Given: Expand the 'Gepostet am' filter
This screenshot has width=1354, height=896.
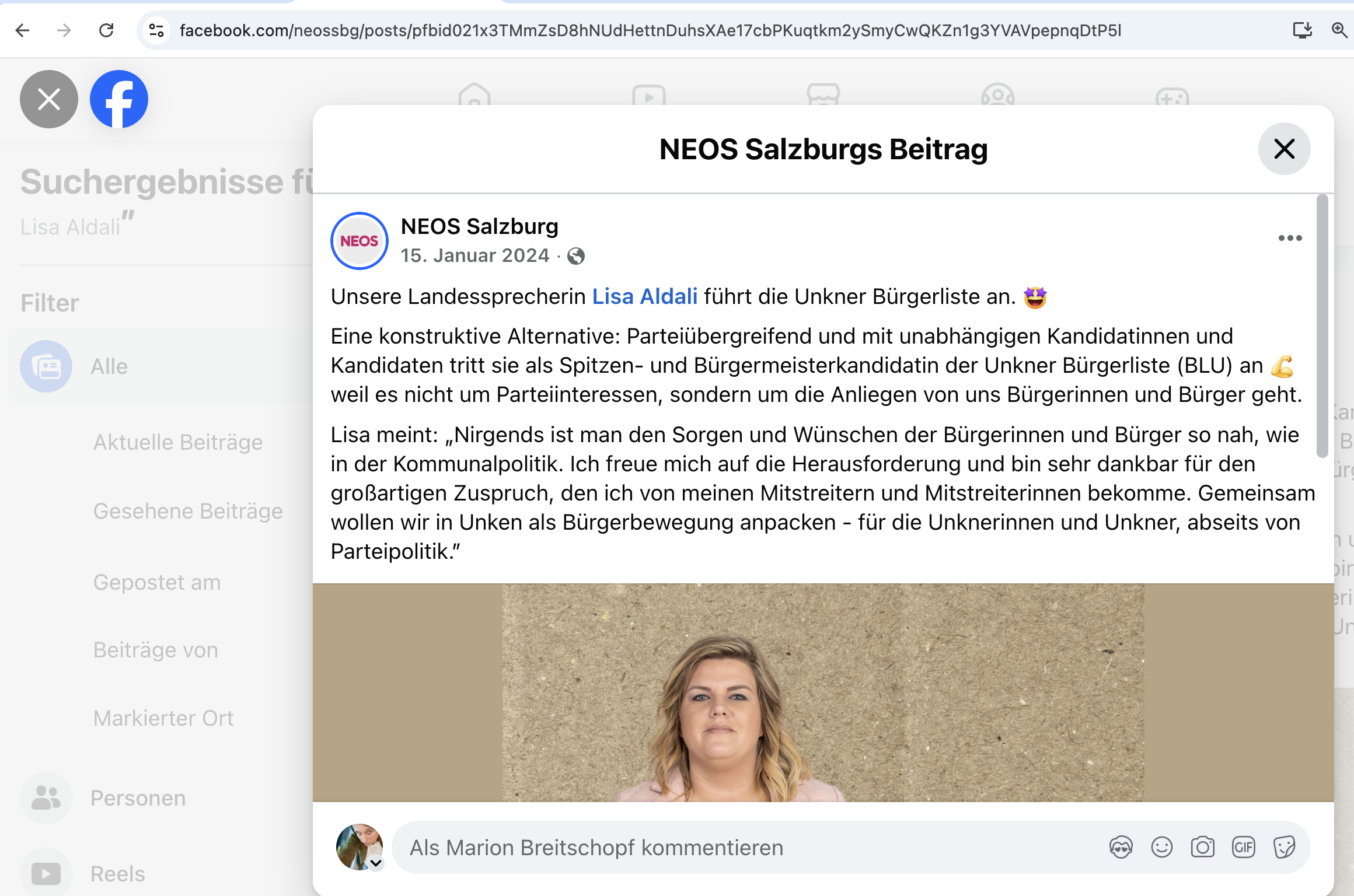Looking at the screenshot, I should pos(157,582).
